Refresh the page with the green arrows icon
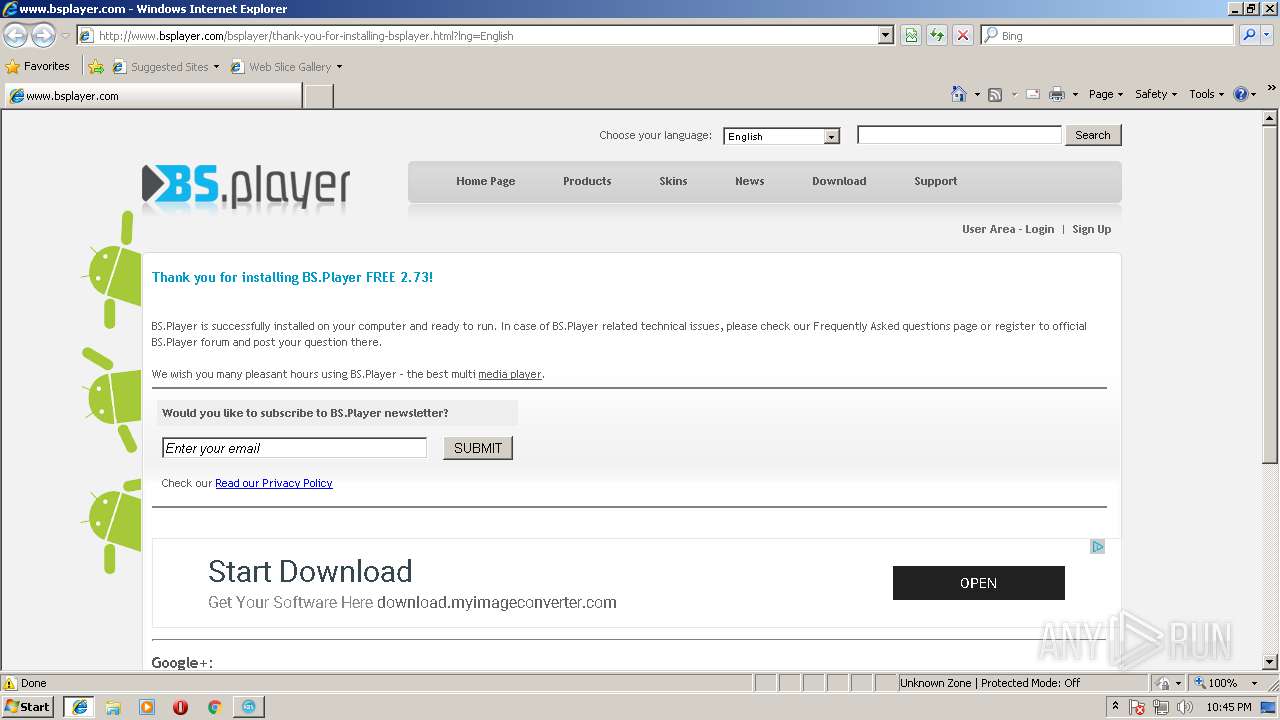 point(937,36)
